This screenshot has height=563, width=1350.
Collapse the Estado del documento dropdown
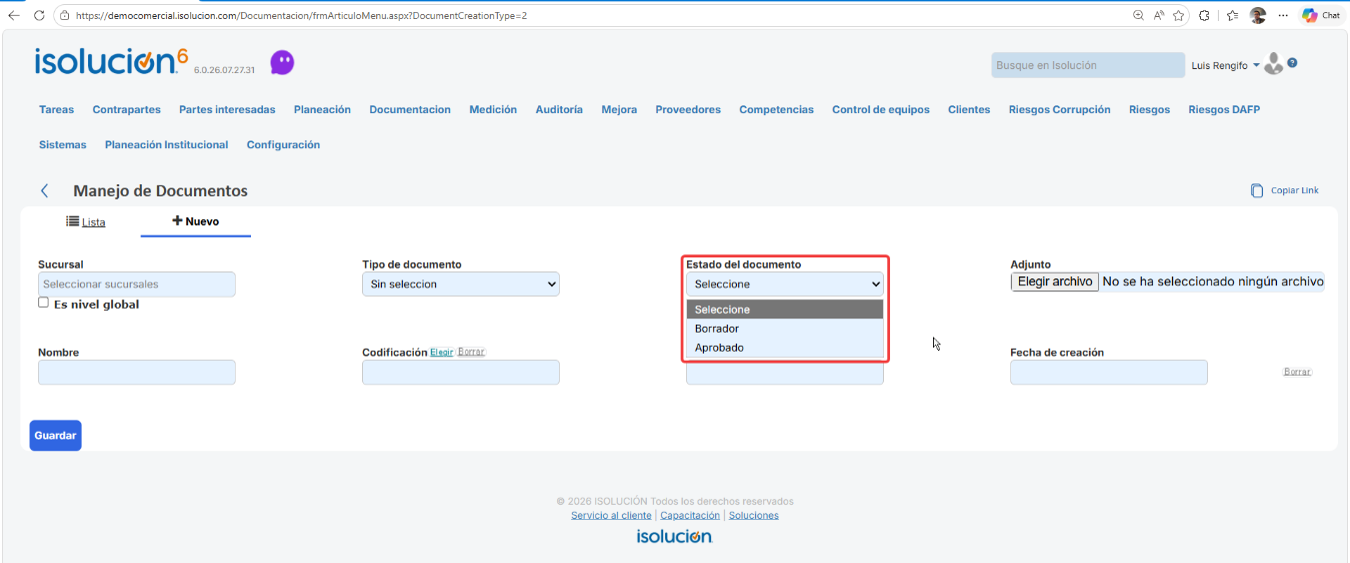[785, 284]
